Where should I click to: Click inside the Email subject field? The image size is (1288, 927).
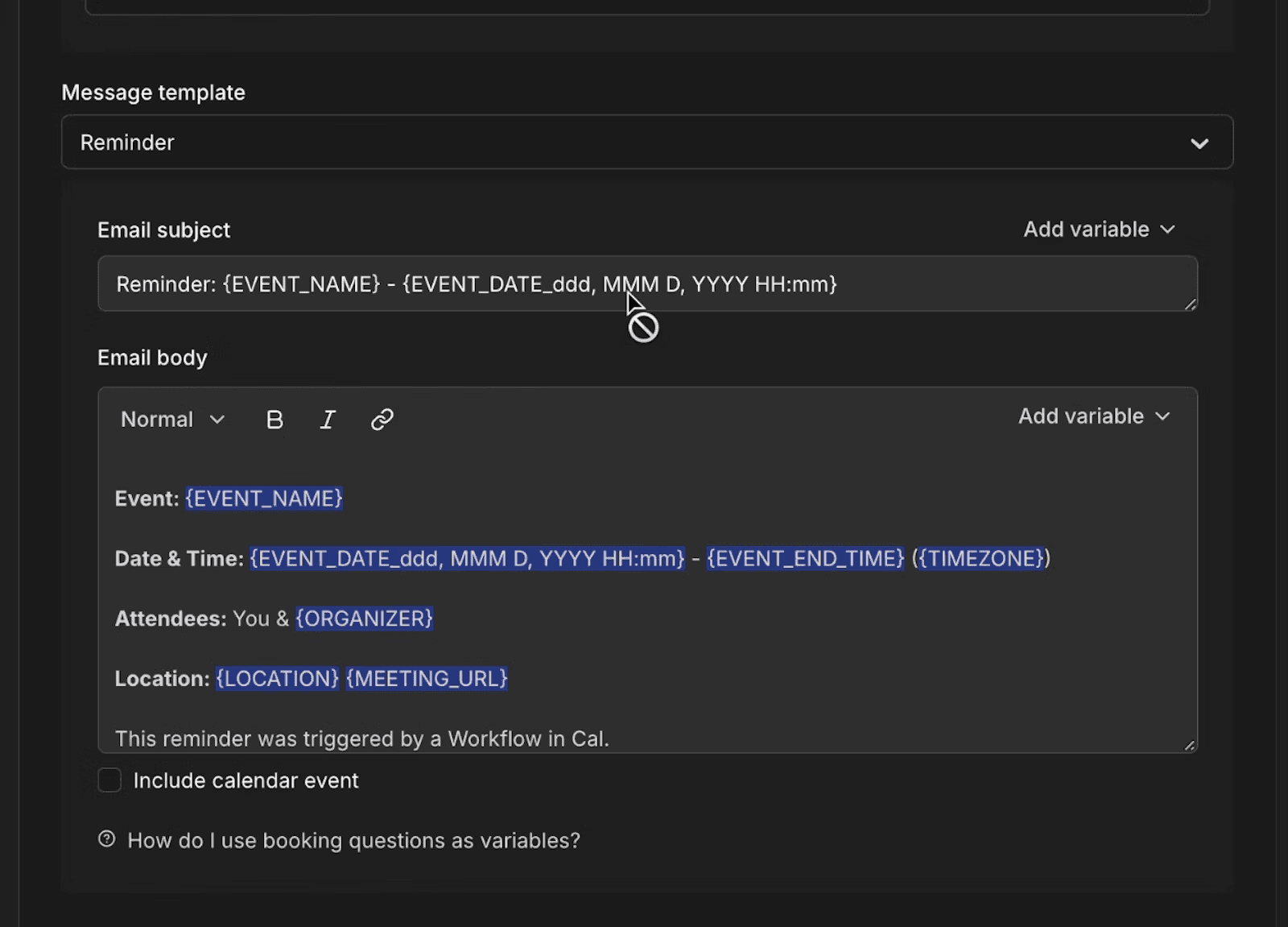[x=647, y=284]
